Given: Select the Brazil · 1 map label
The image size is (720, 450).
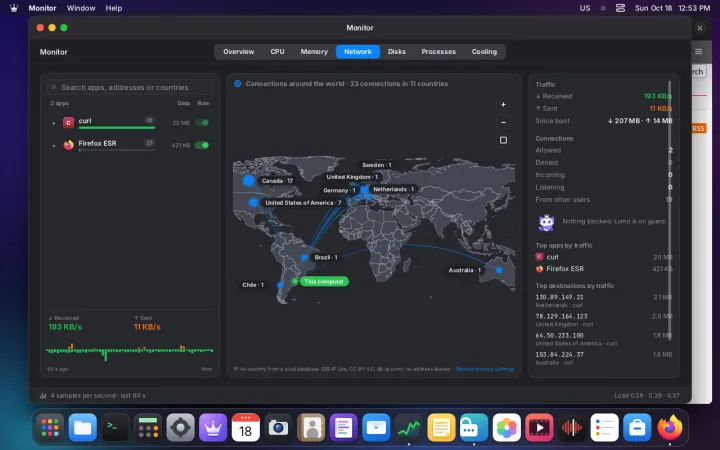Looking at the screenshot, I should [x=326, y=257].
